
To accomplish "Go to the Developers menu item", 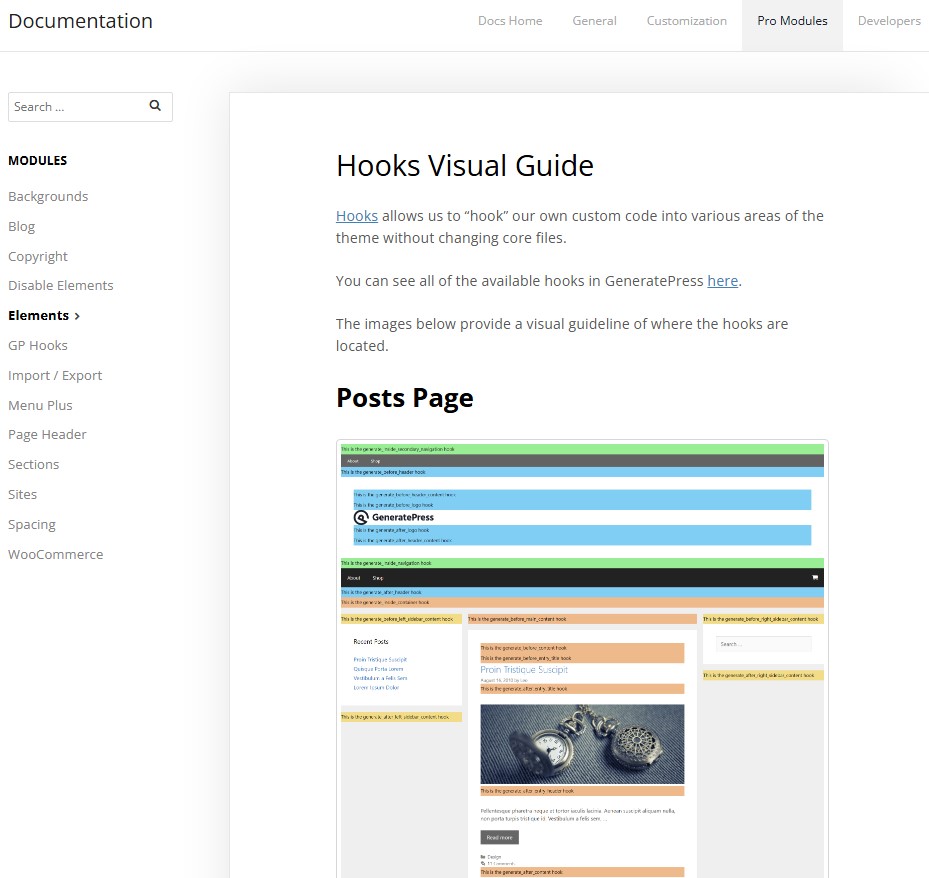I will click(x=888, y=21).
